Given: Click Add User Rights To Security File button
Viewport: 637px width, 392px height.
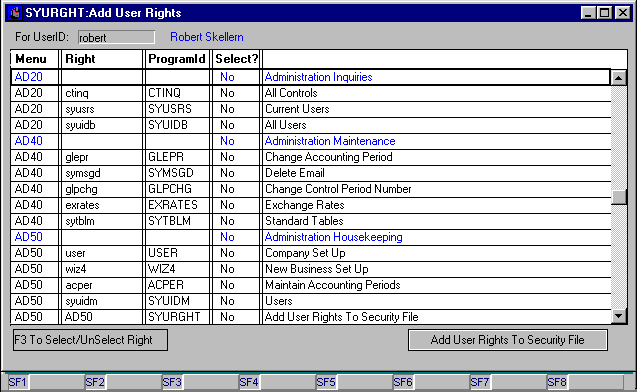Looking at the screenshot, I should [508, 340].
